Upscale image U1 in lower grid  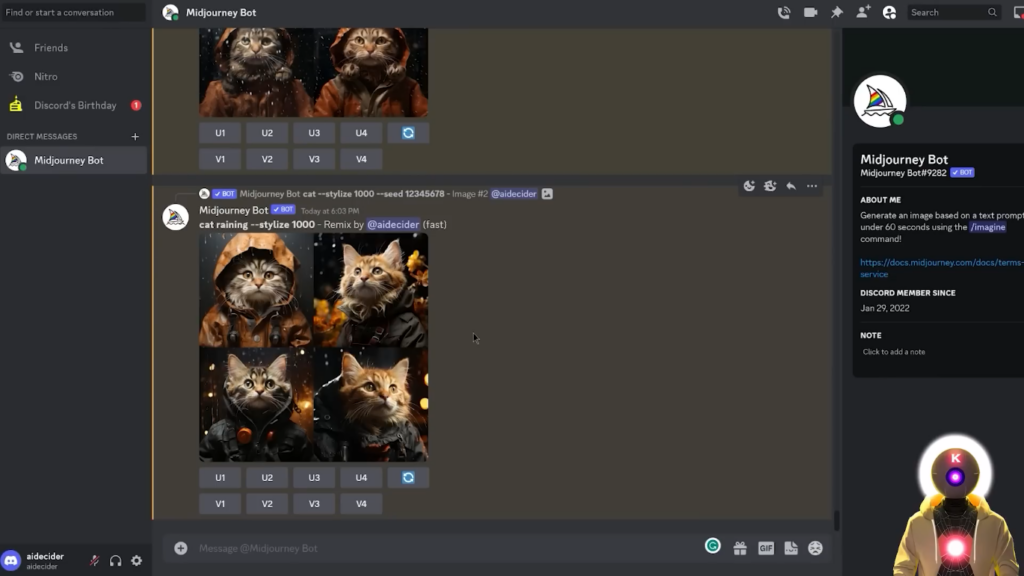[x=220, y=477]
